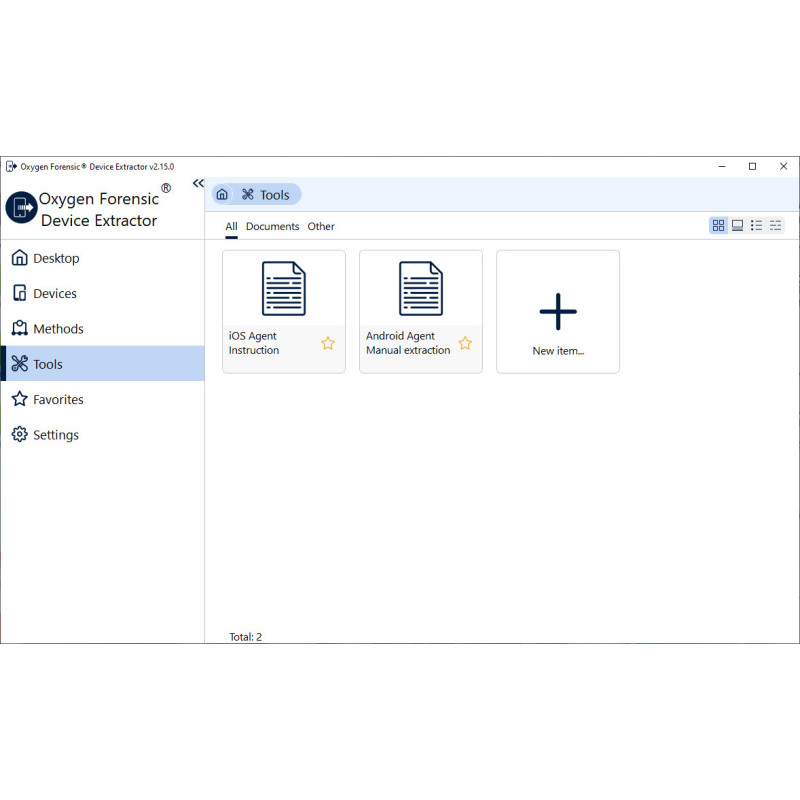
Task: Click the Total: 2 status text
Action: [x=245, y=637]
